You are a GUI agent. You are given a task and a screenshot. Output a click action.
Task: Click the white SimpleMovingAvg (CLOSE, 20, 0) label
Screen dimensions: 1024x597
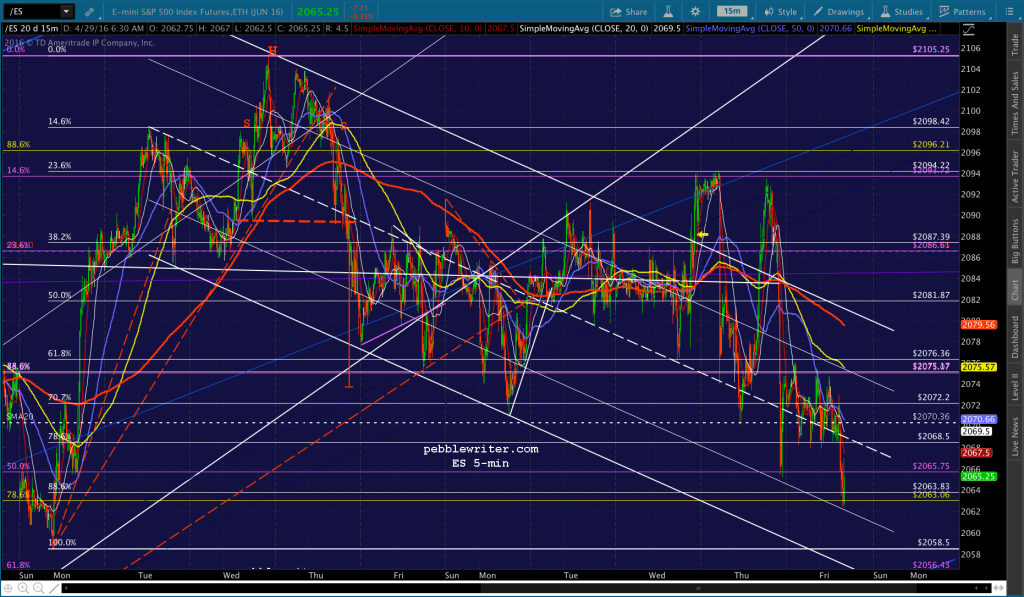tap(583, 29)
